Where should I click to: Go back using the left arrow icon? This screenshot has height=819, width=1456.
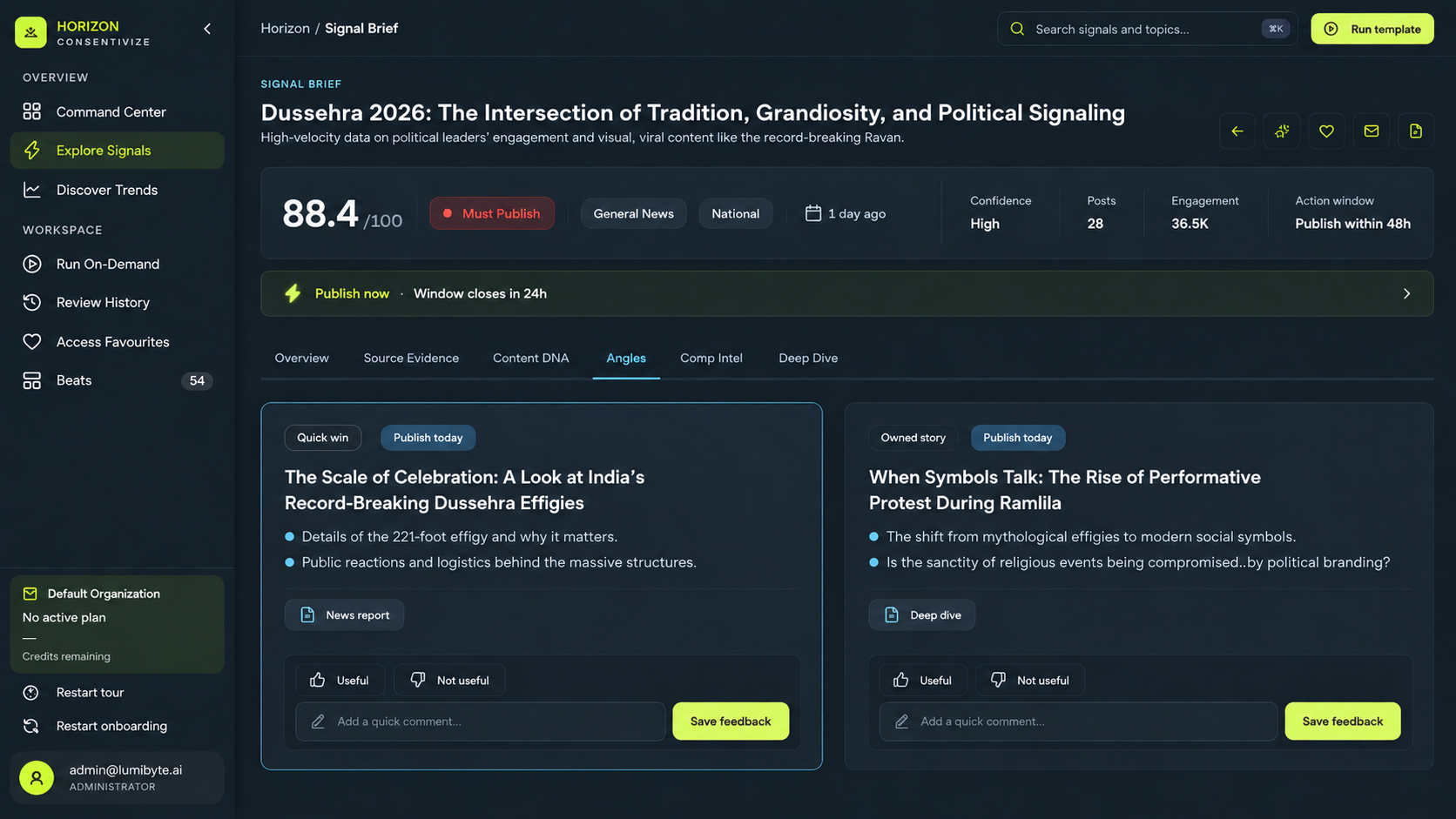(x=1237, y=131)
